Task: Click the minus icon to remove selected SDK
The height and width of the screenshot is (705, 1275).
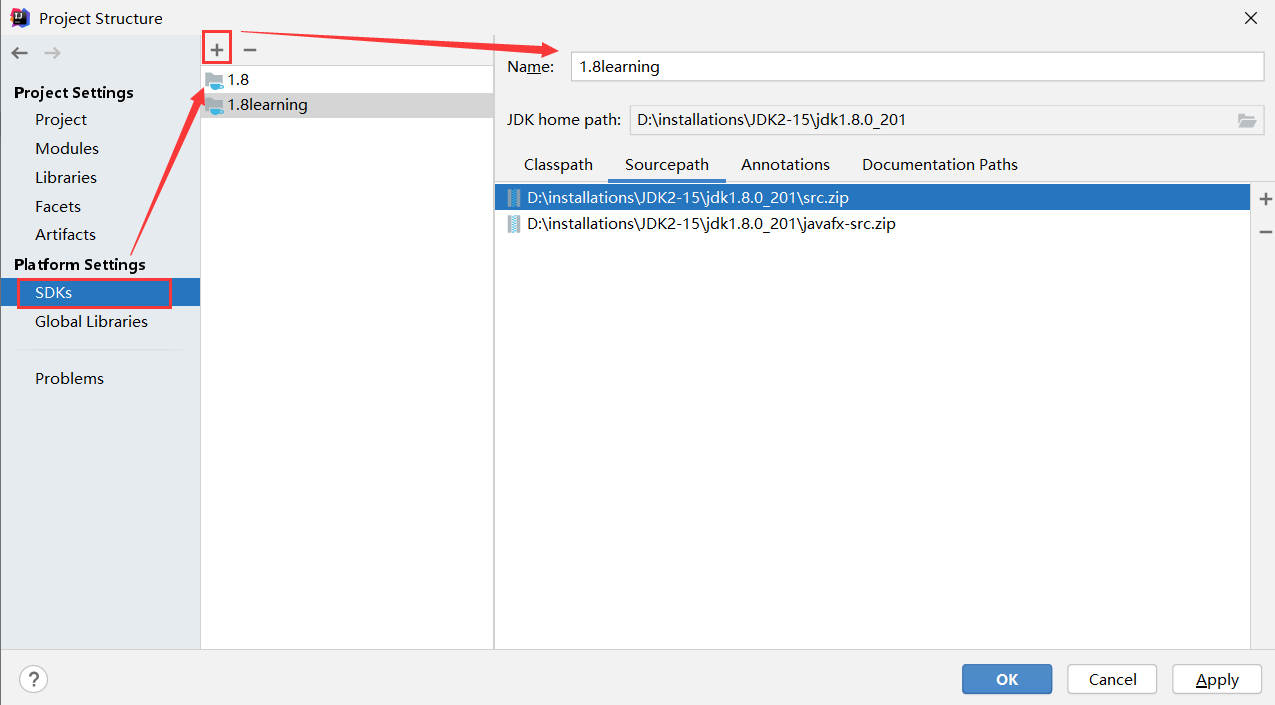Action: (x=250, y=49)
